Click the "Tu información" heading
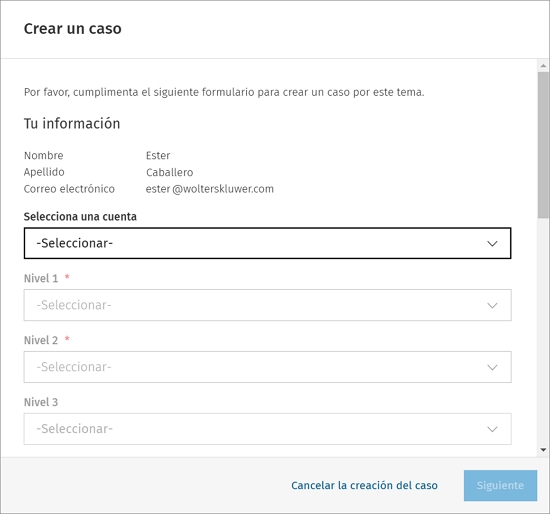 pos(72,124)
